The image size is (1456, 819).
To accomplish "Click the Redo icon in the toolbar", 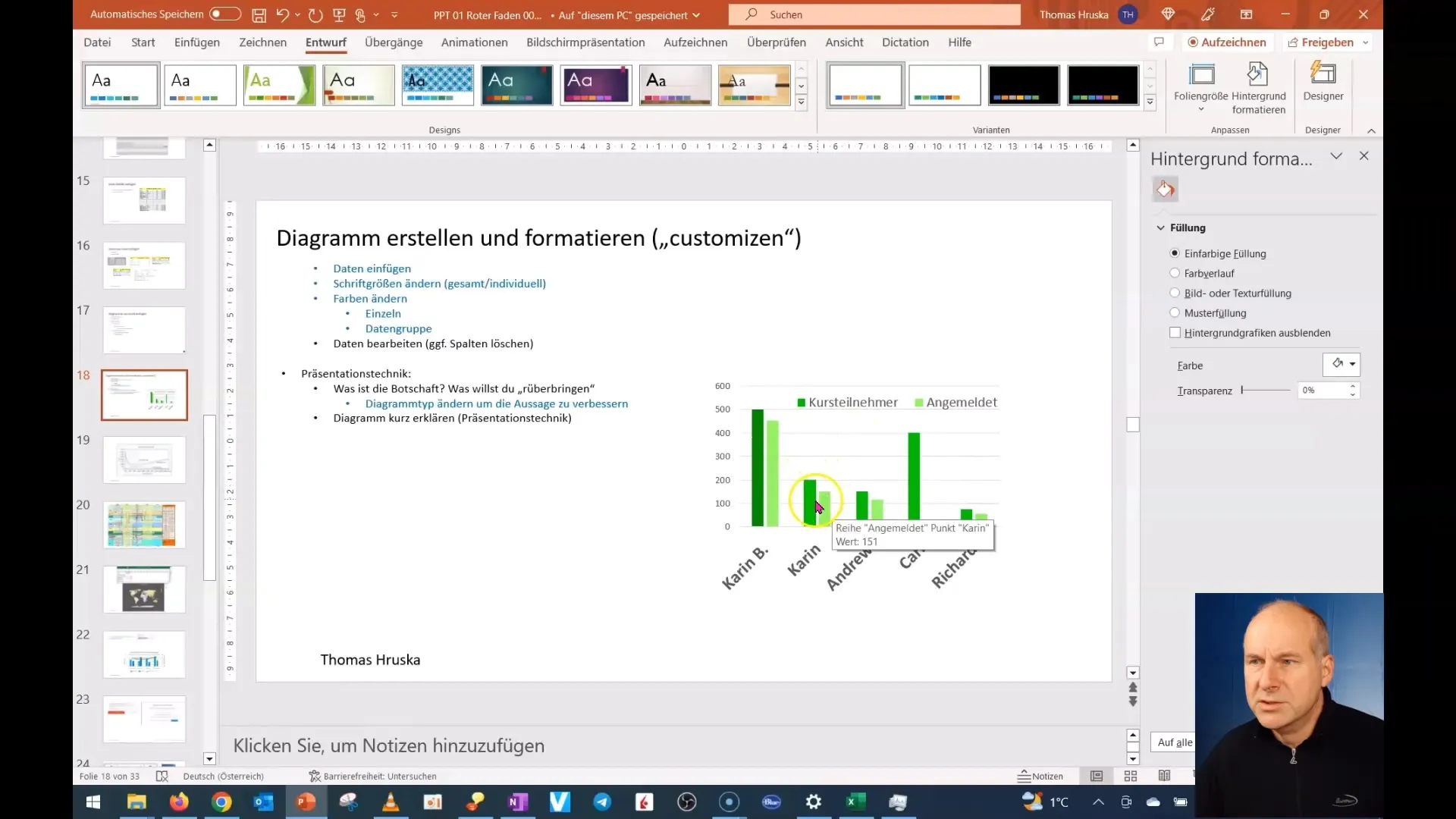I will pyautogui.click(x=315, y=14).
